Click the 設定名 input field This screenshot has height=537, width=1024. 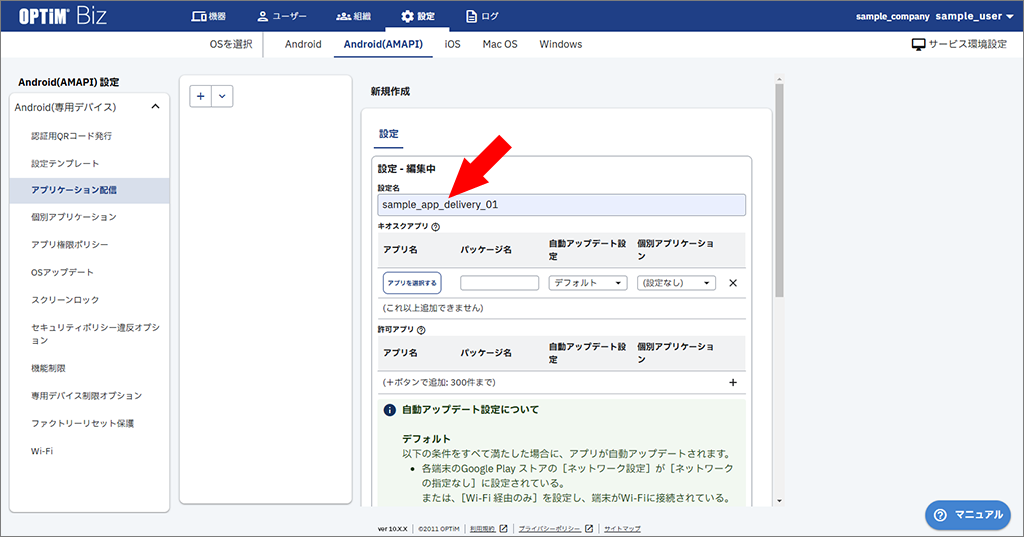coord(561,204)
